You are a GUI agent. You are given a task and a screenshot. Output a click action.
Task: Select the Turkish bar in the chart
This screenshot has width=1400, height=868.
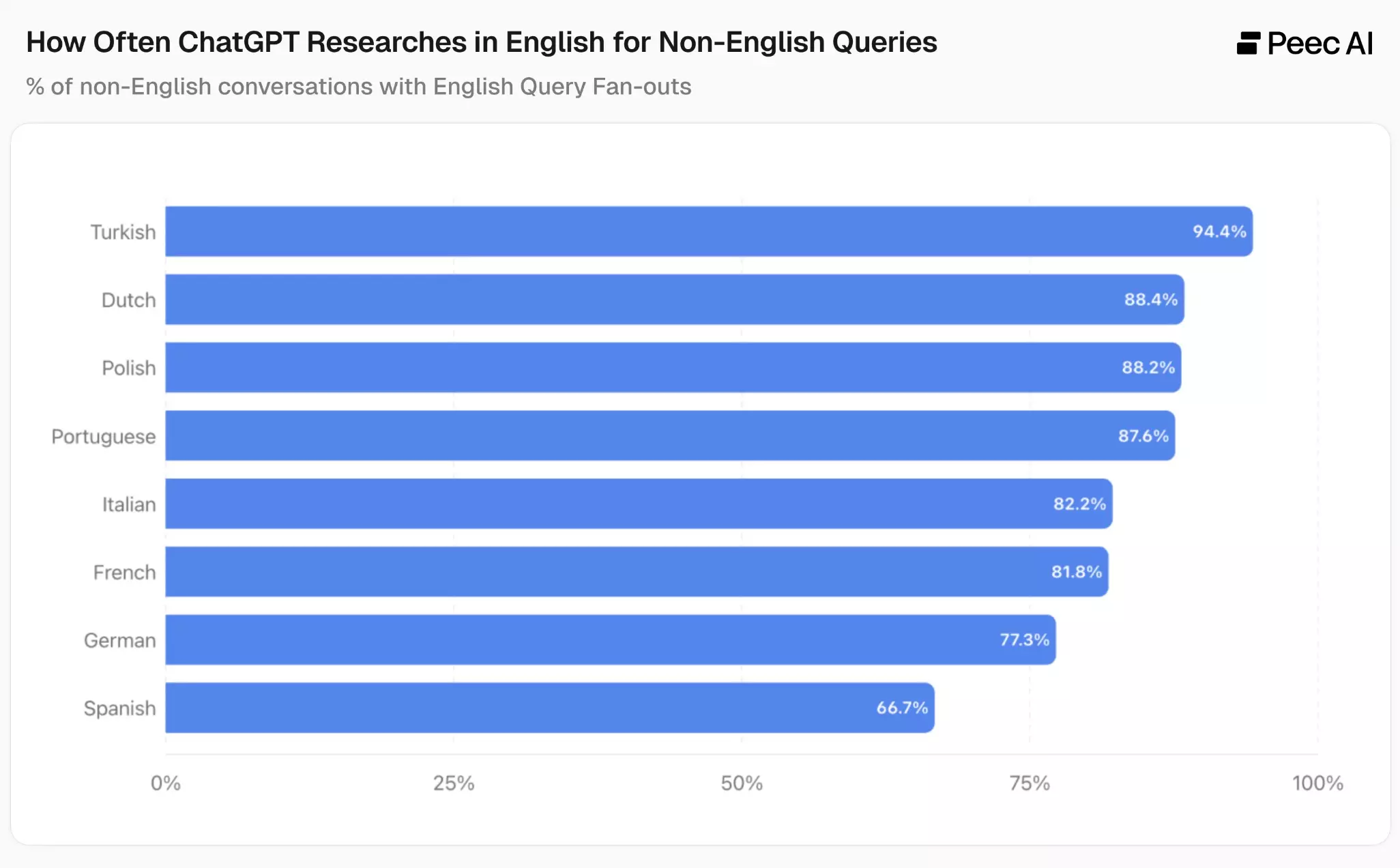[682, 231]
